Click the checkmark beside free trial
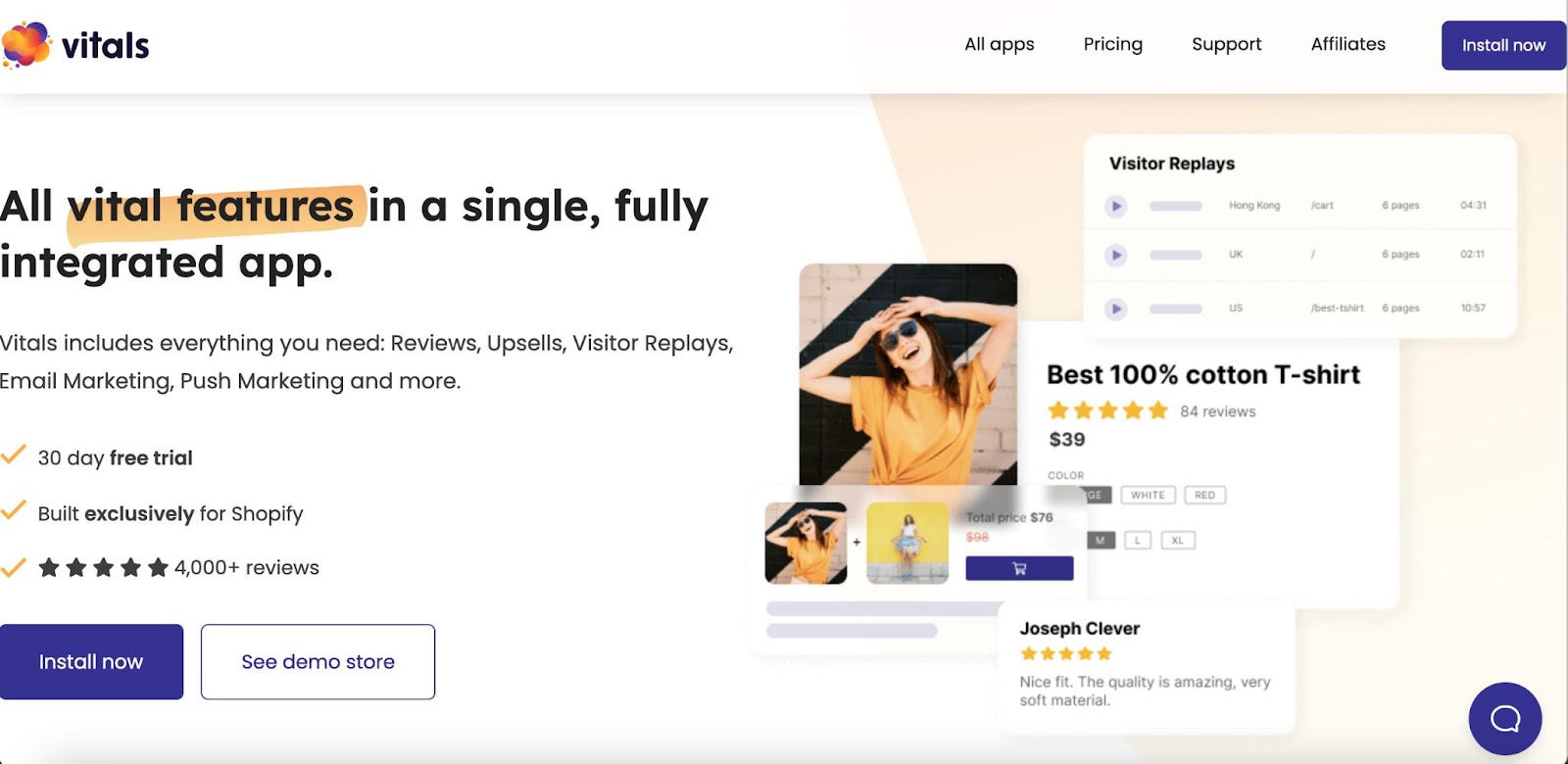Screen dimensions: 1568x764 click(x=13, y=455)
